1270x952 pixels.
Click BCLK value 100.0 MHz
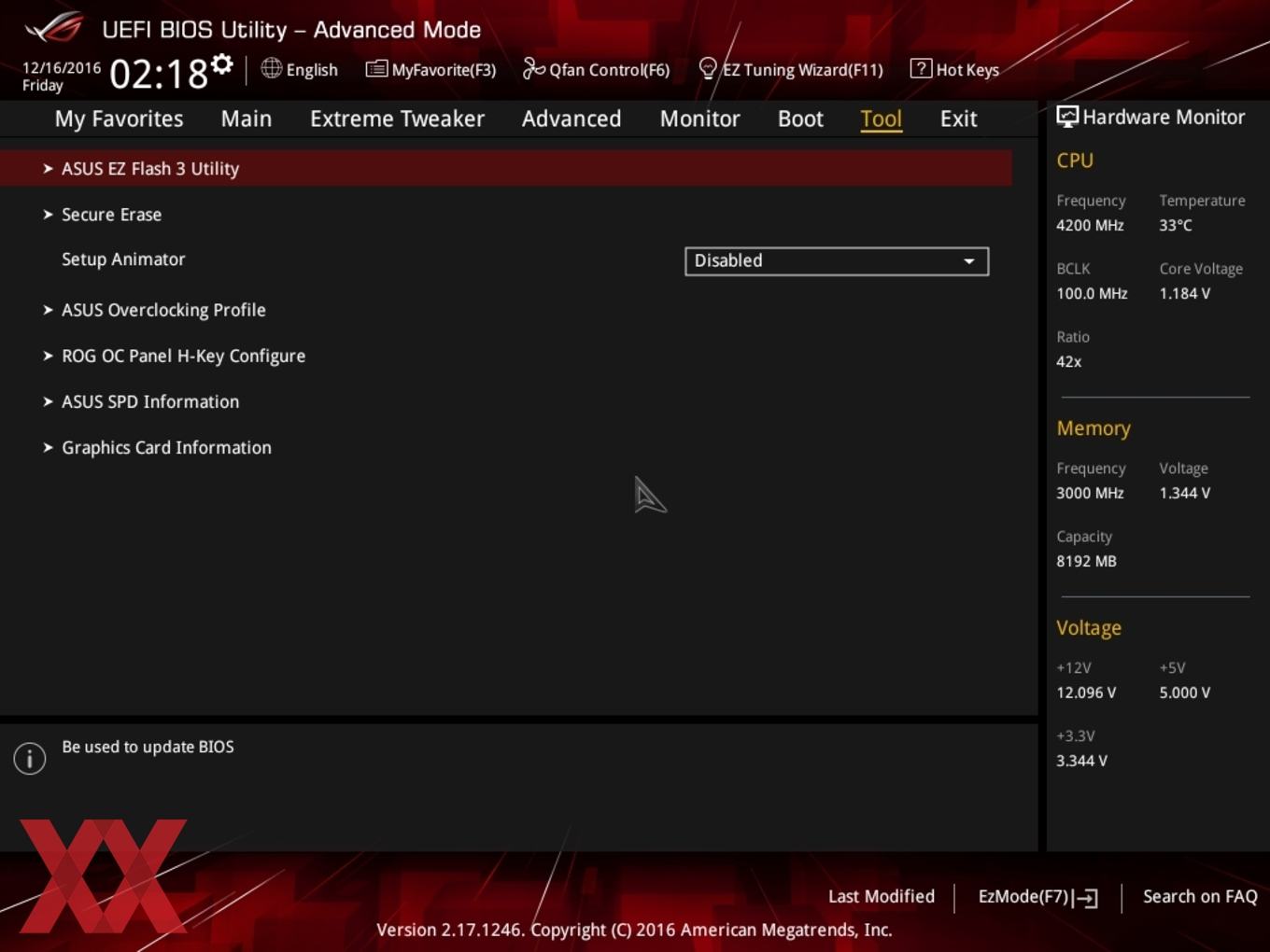pyautogui.click(x=1092, y=293)
